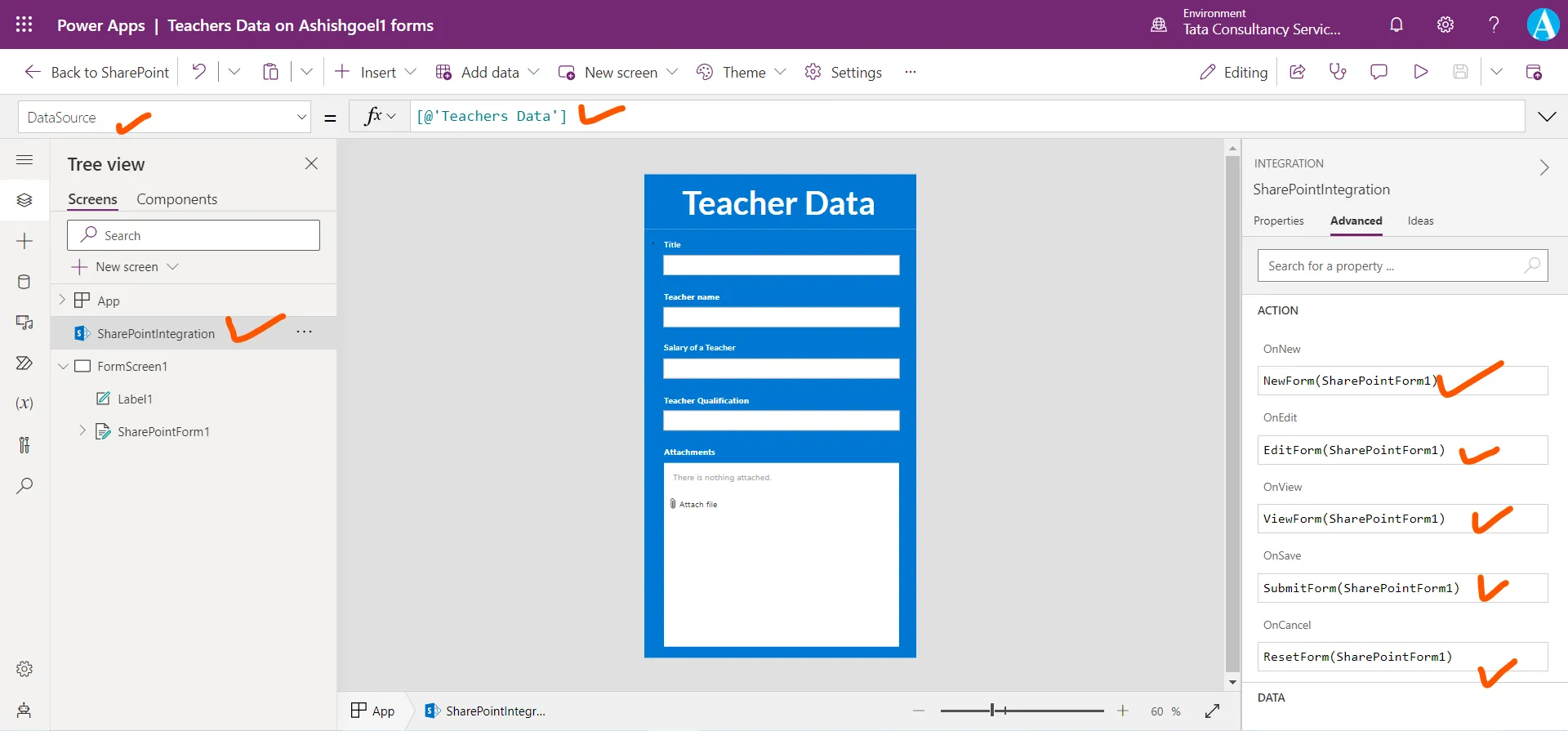Screen dimensions: 1568x731
Task: Click the zoom slider handle
Action: tap(992, 711)
